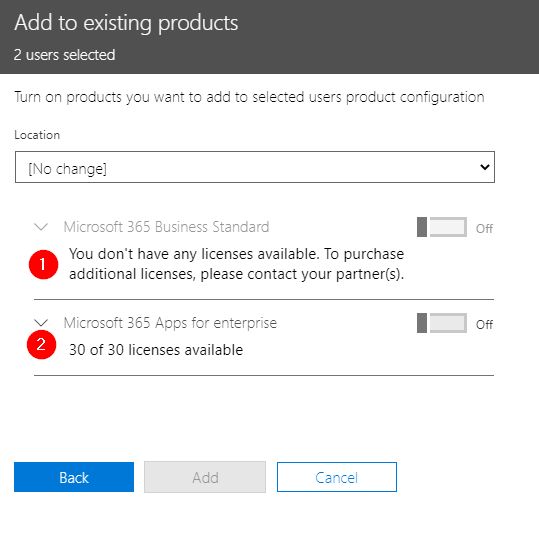Enable Microsoft 365 Apps for enterprise switch

click(442, 323)
